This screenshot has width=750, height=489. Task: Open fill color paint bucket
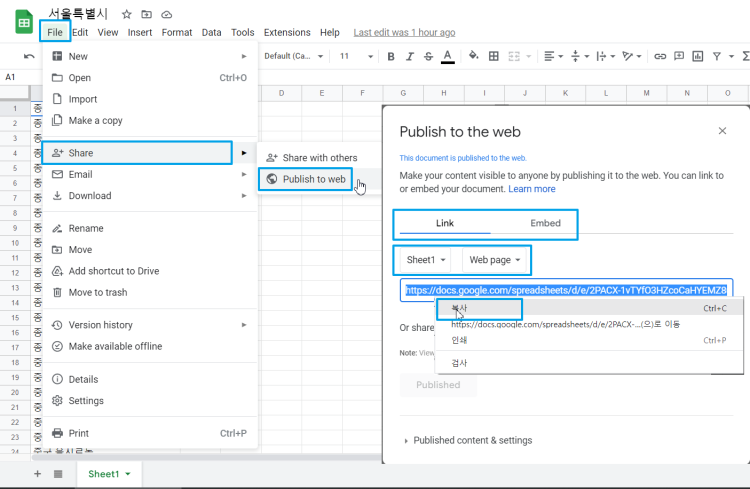[x=473, y=56]
